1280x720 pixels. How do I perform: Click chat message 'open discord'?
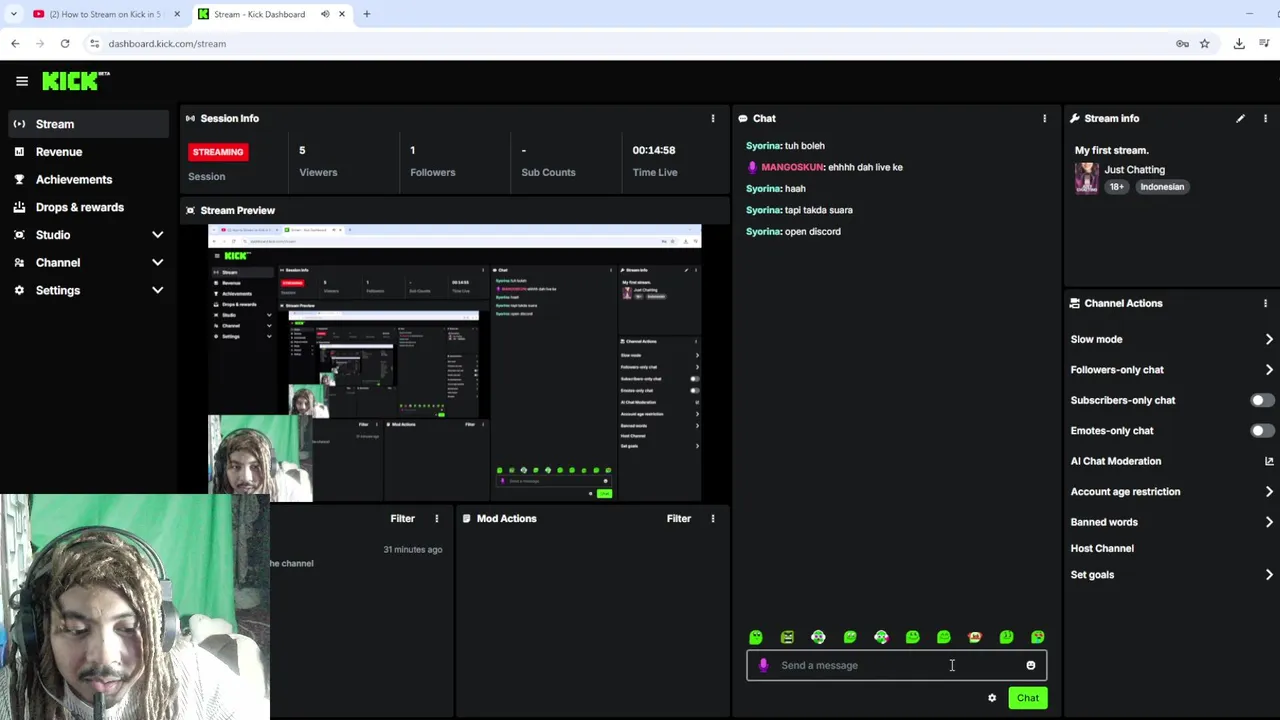[x=813, y=231]
